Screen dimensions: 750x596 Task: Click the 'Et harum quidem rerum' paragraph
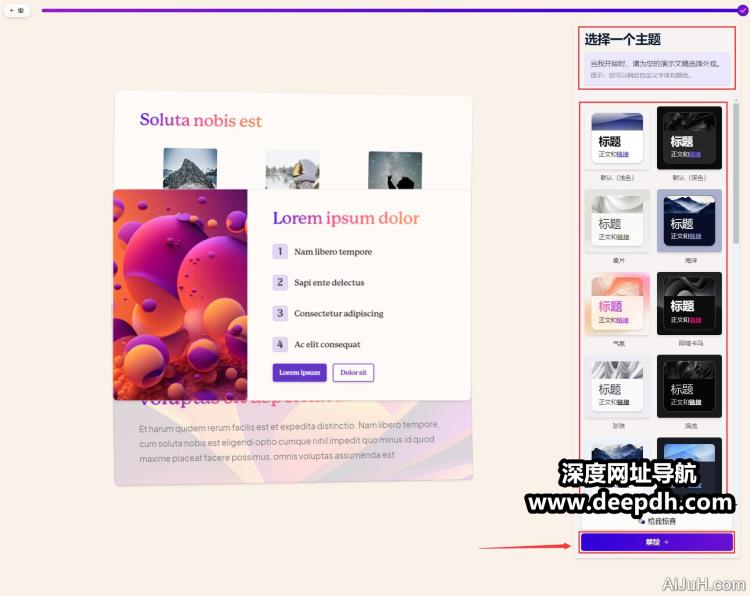288,441
